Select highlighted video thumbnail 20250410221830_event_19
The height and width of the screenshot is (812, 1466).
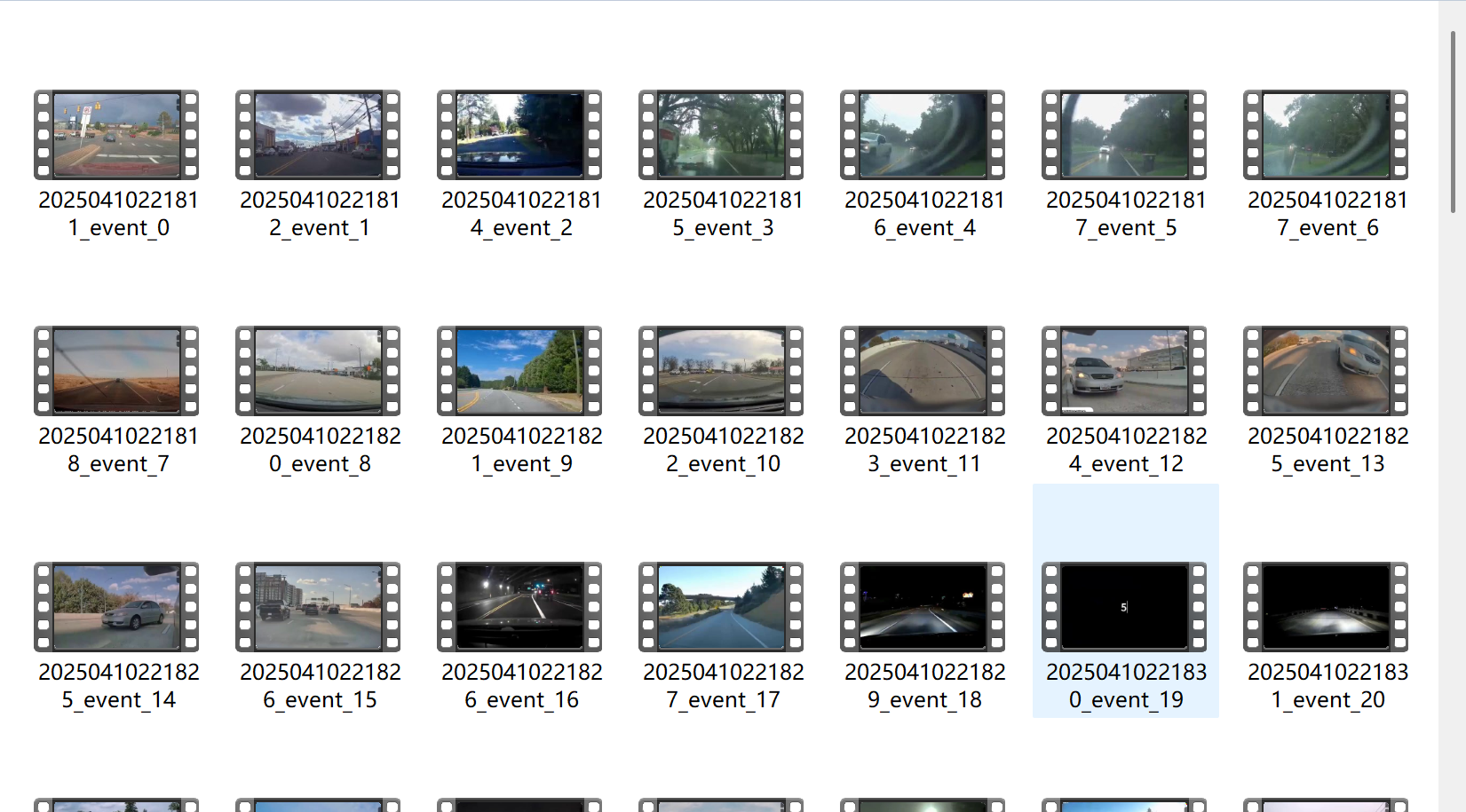[x=1124, y=607]
